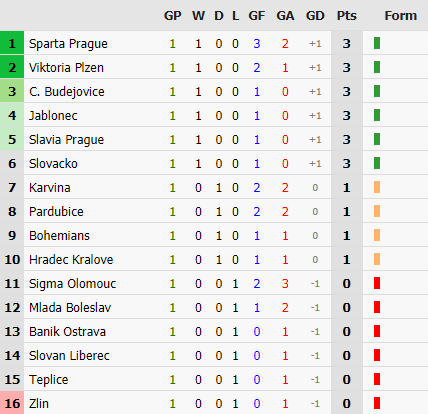Viewport: 428px width, 414px height.
Task: Click Viktoria Plzen's green form indicator
Action: 377,67
